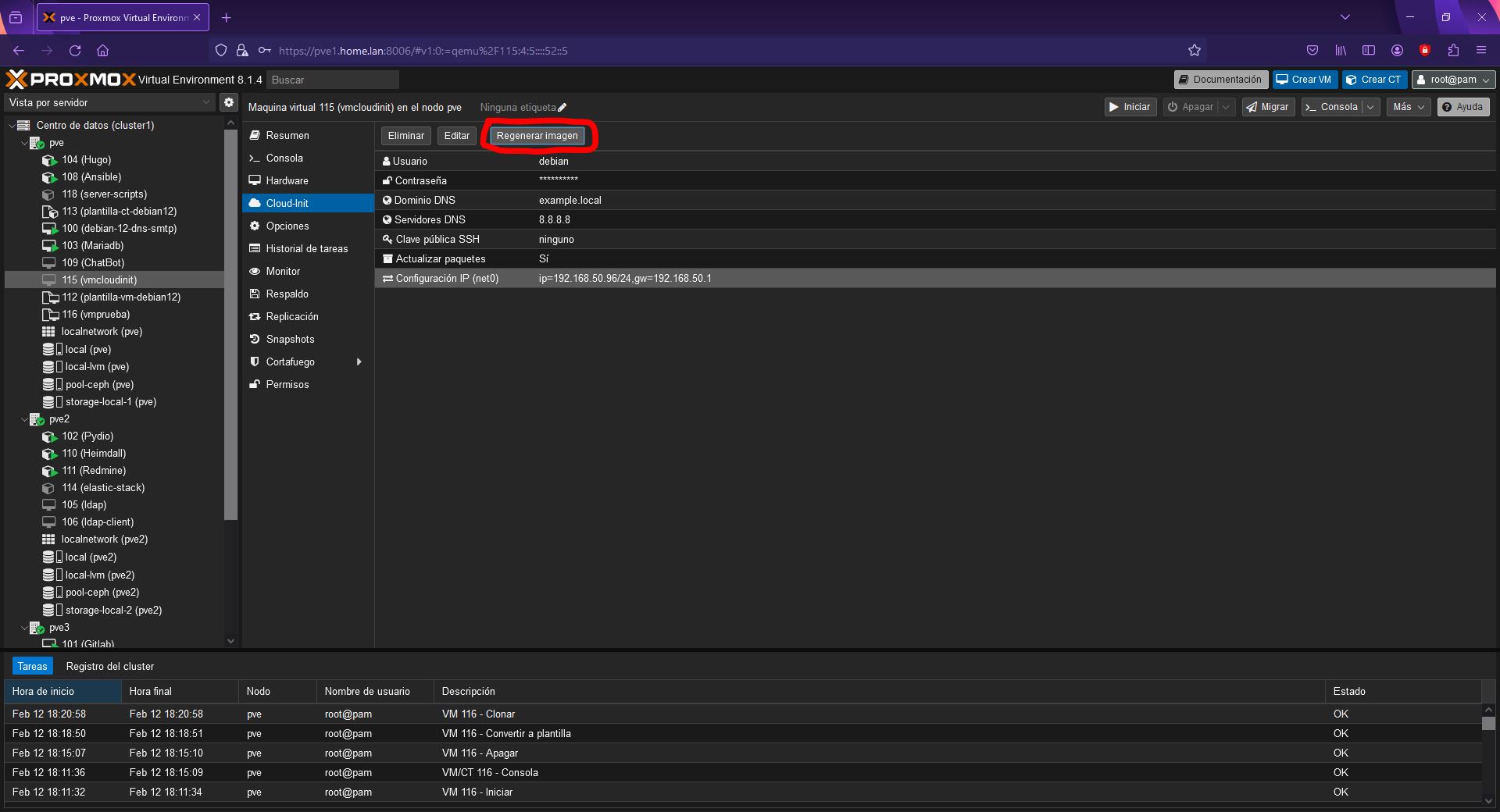Open the Más dropdown menu

(x=1409, y=107)
